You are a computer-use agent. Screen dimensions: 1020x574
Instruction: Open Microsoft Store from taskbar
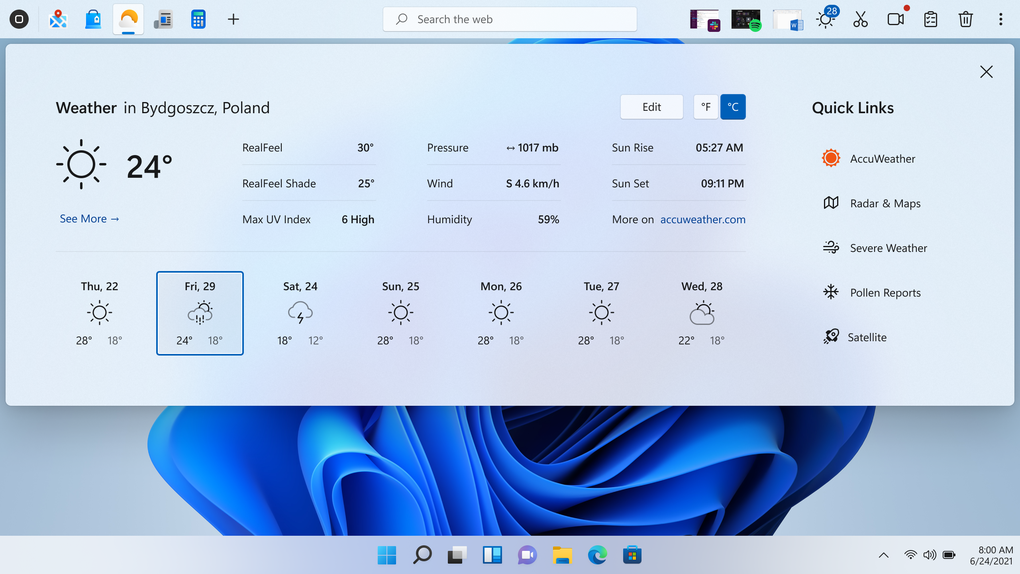[632, 555]
